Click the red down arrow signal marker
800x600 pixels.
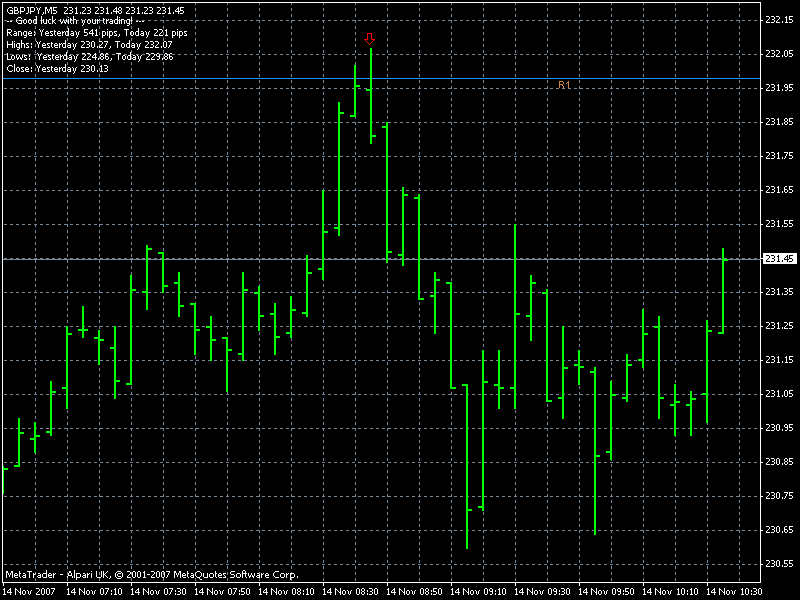point(370,39)
